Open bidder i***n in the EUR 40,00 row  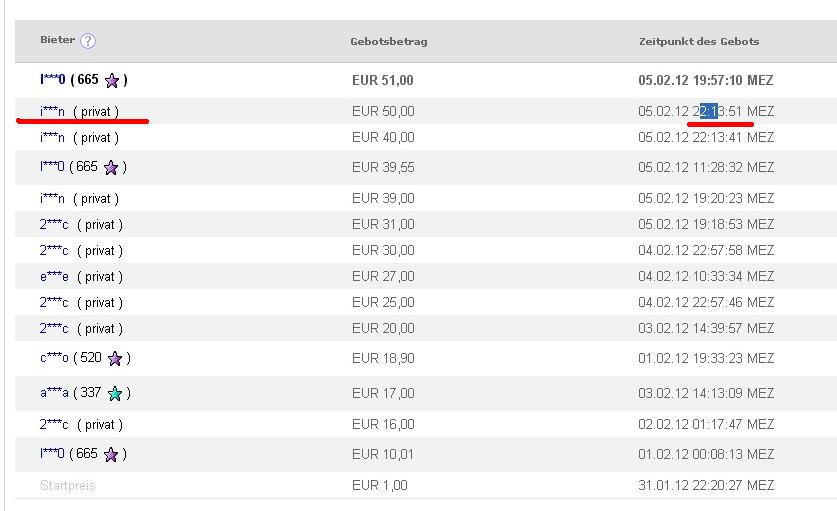tap(52, 137)
